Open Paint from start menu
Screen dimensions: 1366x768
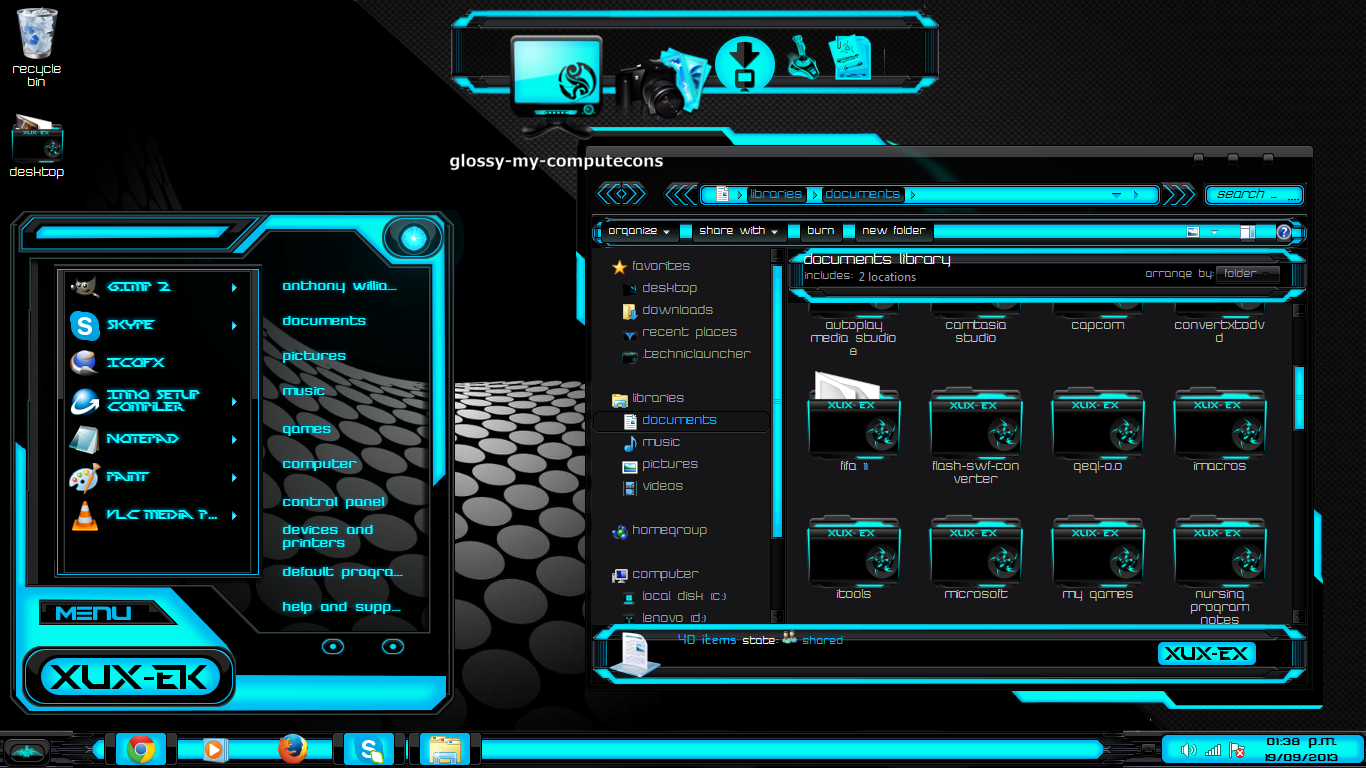[155, 477]
